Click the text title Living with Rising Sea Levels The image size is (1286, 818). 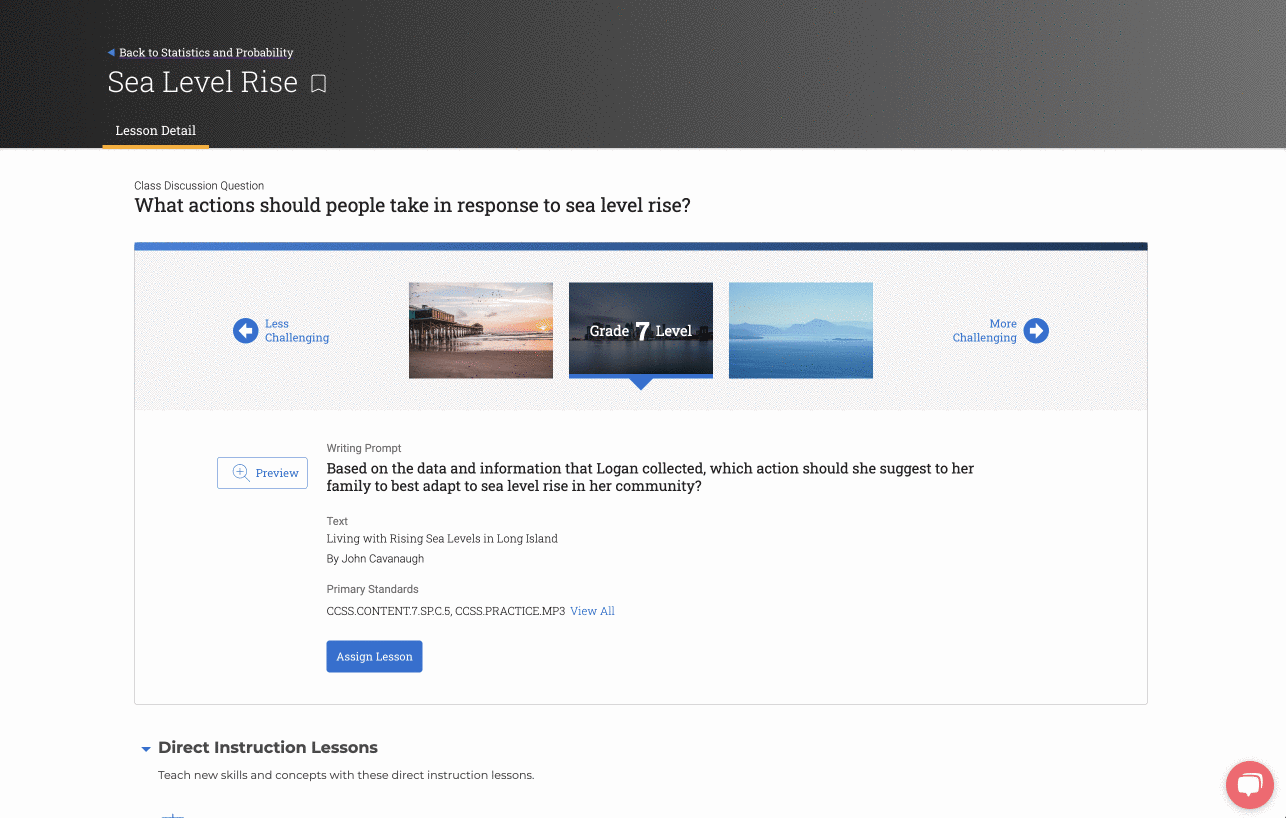pos(442,538)
